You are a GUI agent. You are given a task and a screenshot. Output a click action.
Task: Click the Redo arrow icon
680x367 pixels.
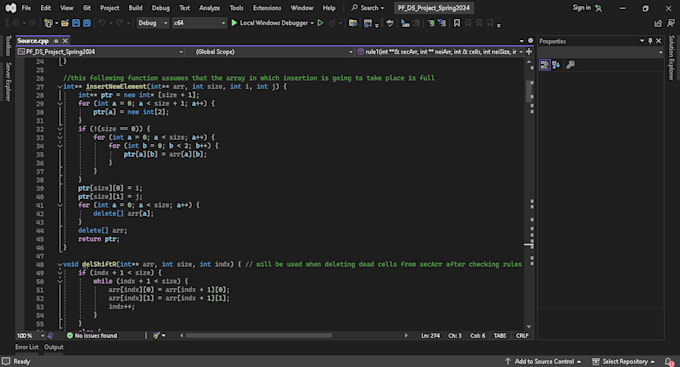[x=119, y=23]
